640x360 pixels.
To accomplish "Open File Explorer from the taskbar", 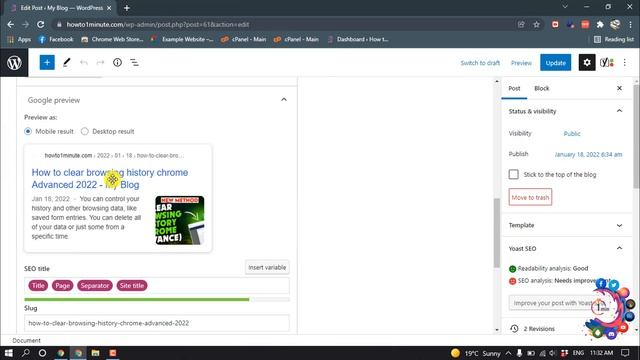I will tap(95, 353).
